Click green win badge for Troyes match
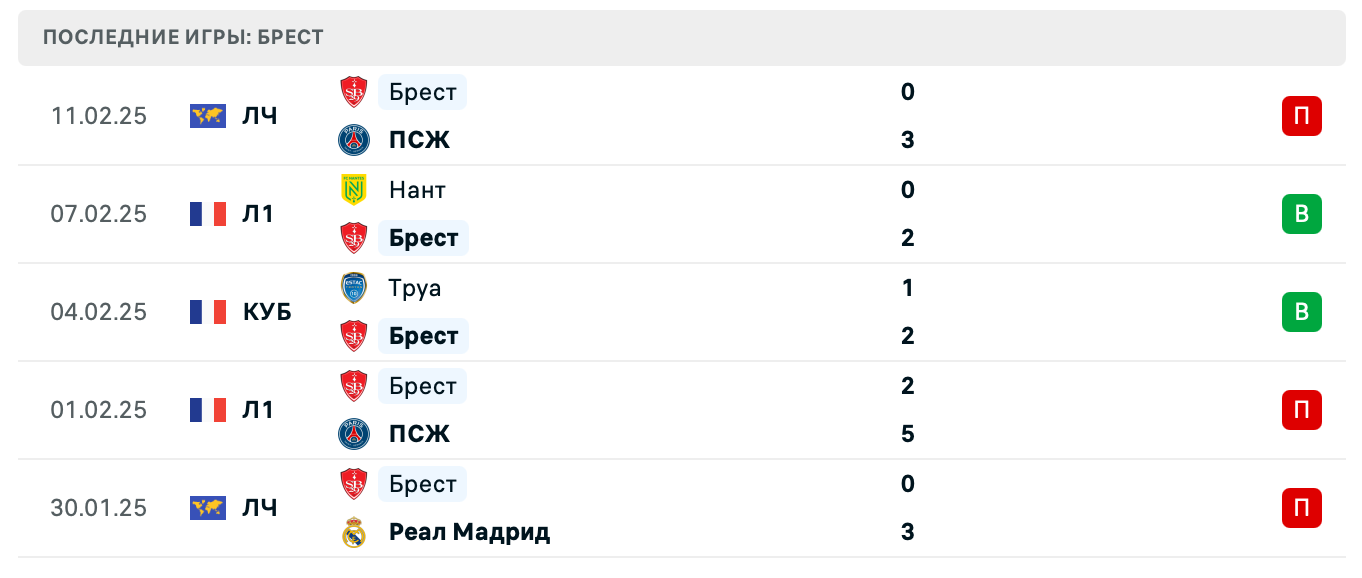 (1301, 312)
